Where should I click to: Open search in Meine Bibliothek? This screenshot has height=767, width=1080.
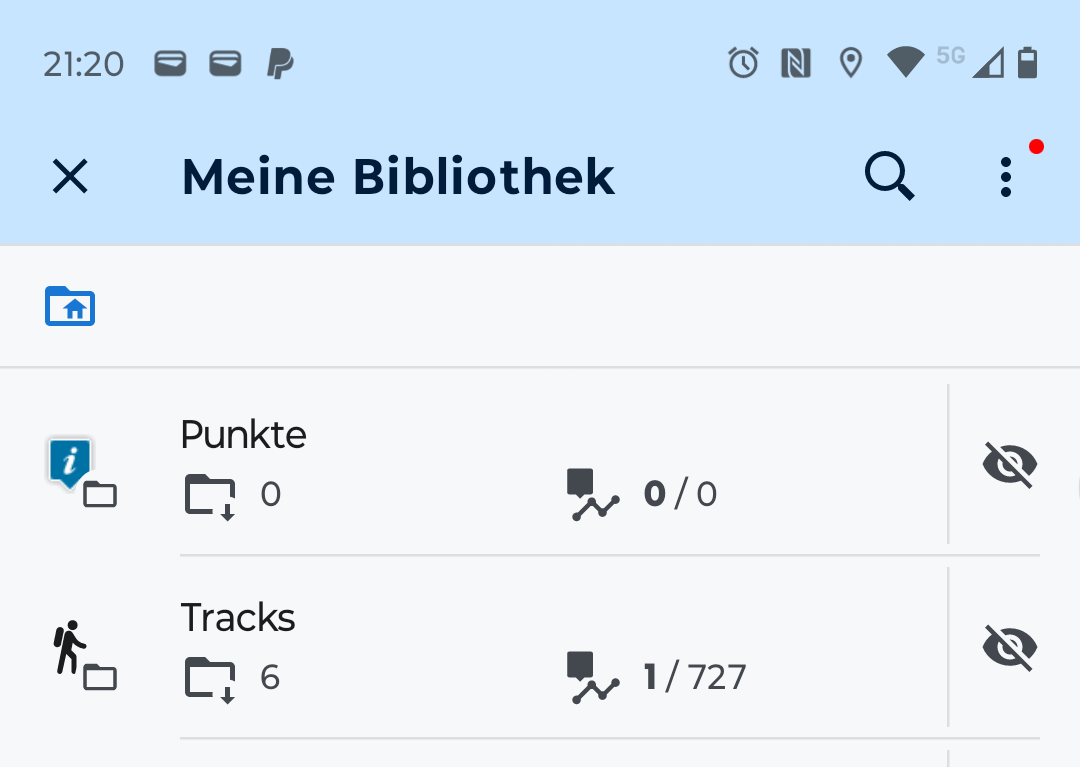889,177
